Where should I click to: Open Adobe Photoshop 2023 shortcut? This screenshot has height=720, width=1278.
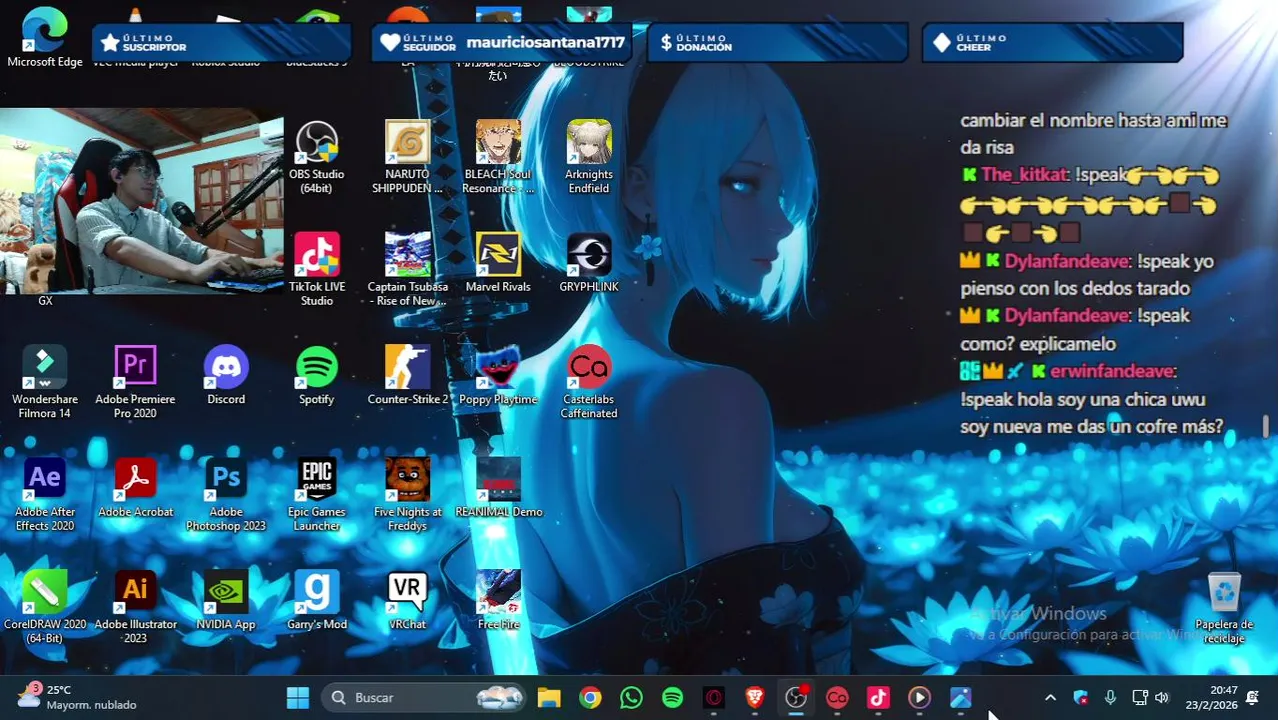(226, 495)
